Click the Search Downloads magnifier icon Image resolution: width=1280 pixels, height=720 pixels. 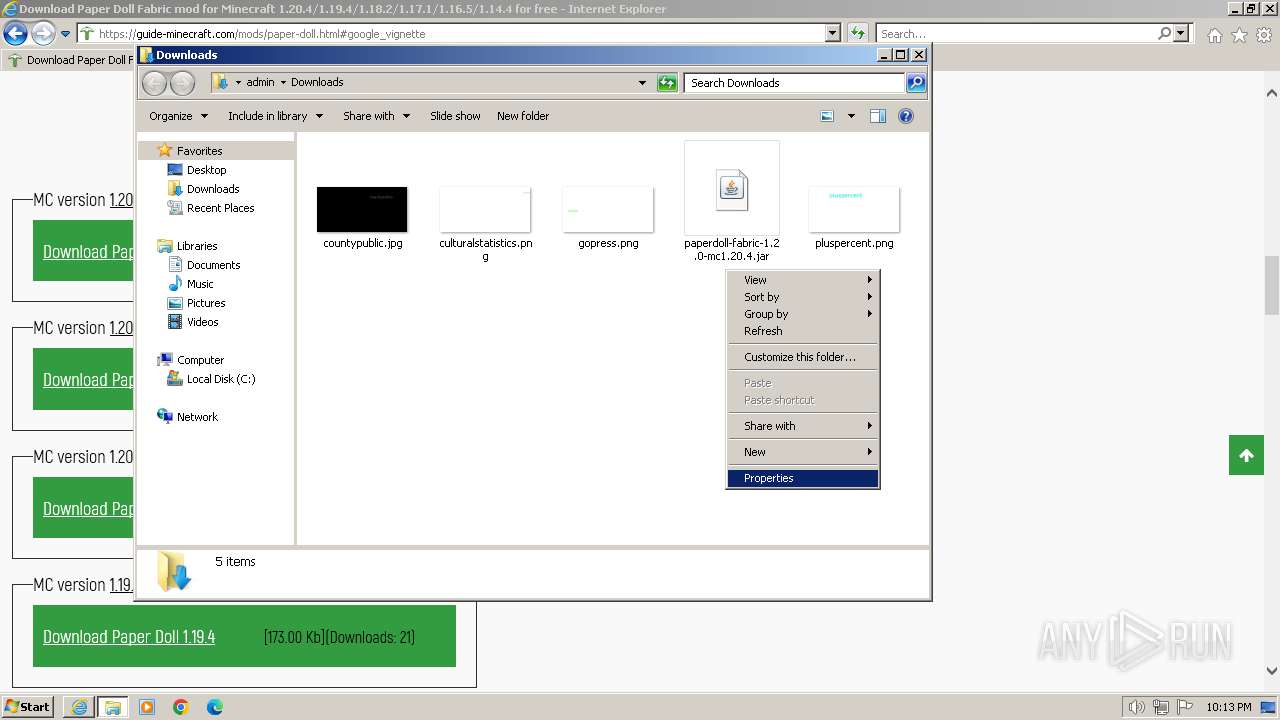tap(915, 83)
